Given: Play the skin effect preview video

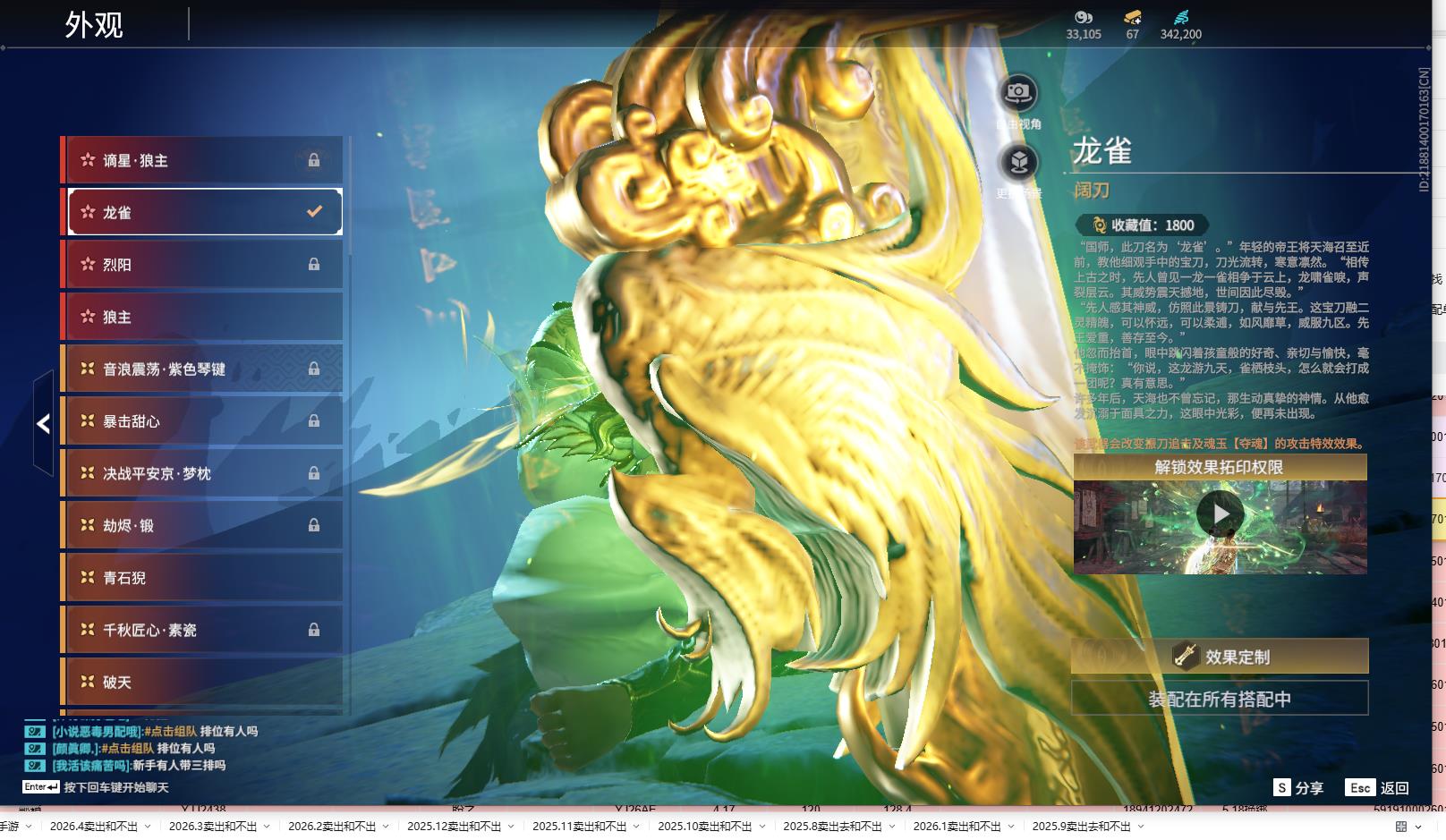Looking at the screenshot, I should coord(1220,514).
